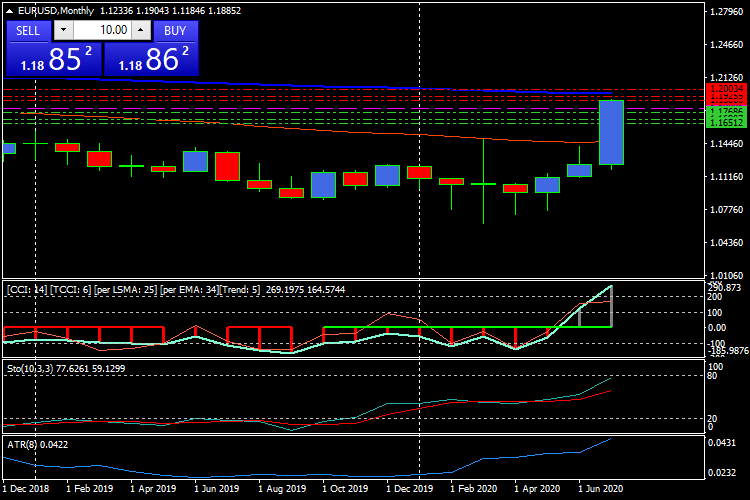Screen dimensions: 750x500
Task: Click the 1 Apr 2019 date label
Action: point(154,489)
